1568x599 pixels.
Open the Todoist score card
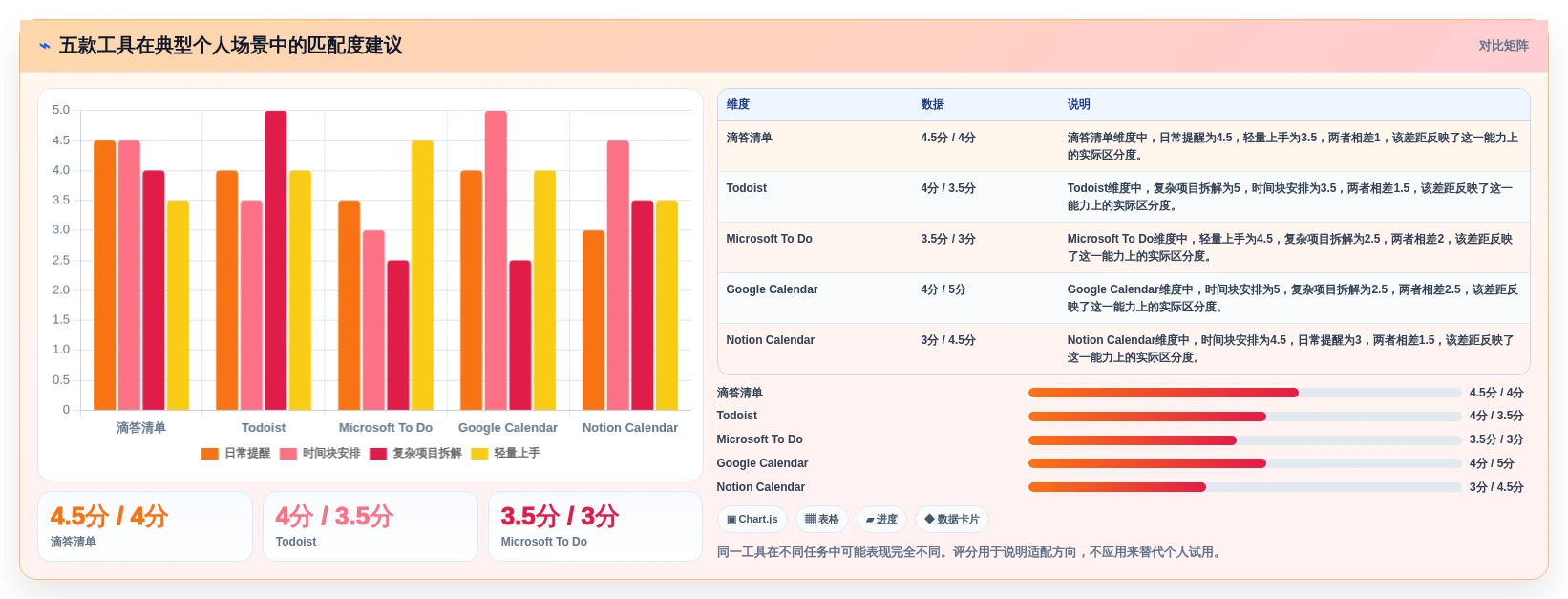coord(371,526)
